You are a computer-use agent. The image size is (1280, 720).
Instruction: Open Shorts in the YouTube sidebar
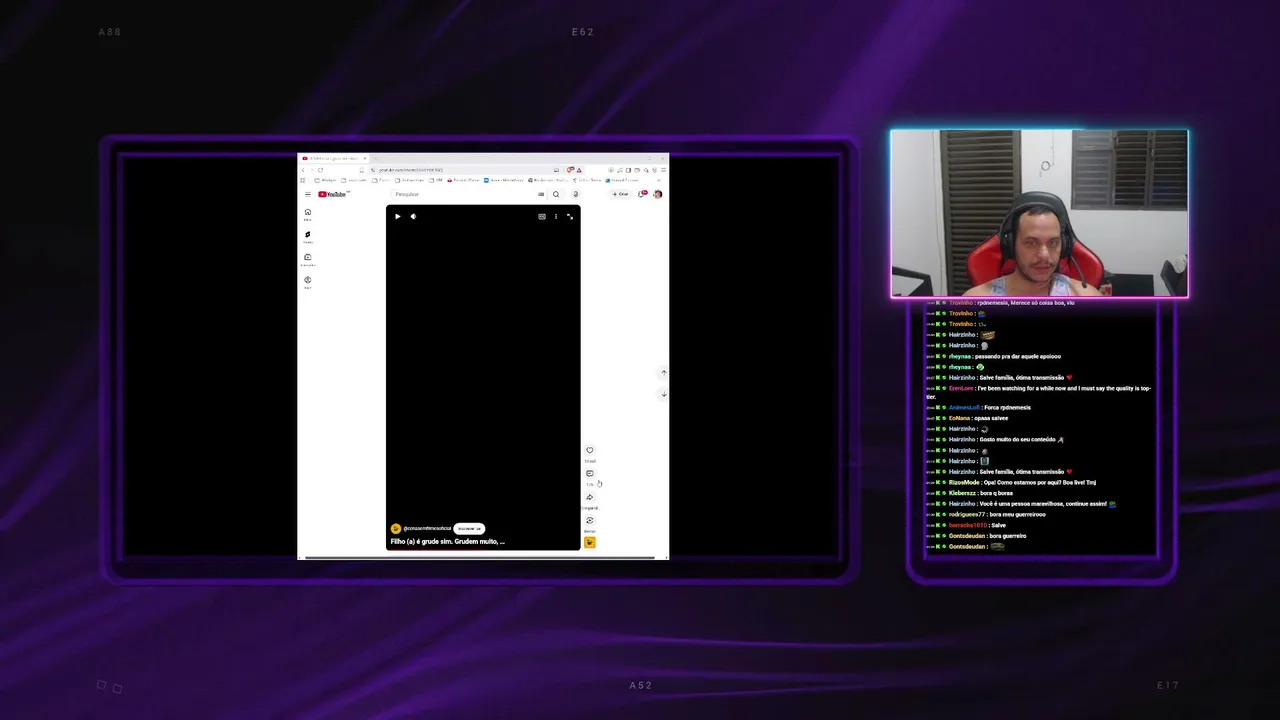pos(308,237)
